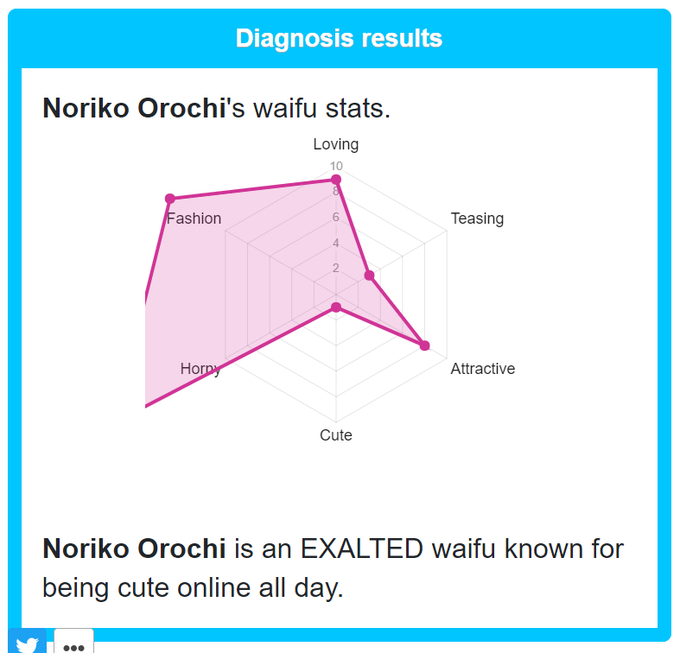This screenshot has width=680, height=653.
Task: Open the three-dots more sharing options button
Action: (x=74, y=643)
